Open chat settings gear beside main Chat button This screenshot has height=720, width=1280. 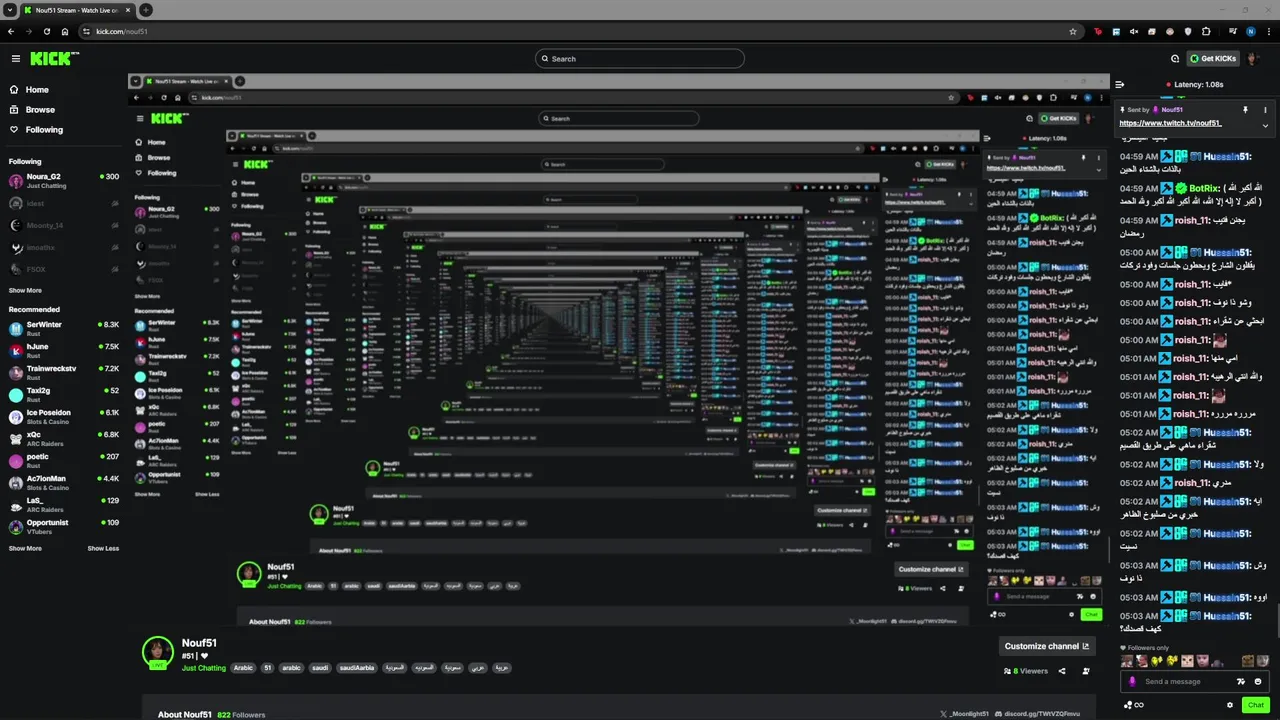1230,705
